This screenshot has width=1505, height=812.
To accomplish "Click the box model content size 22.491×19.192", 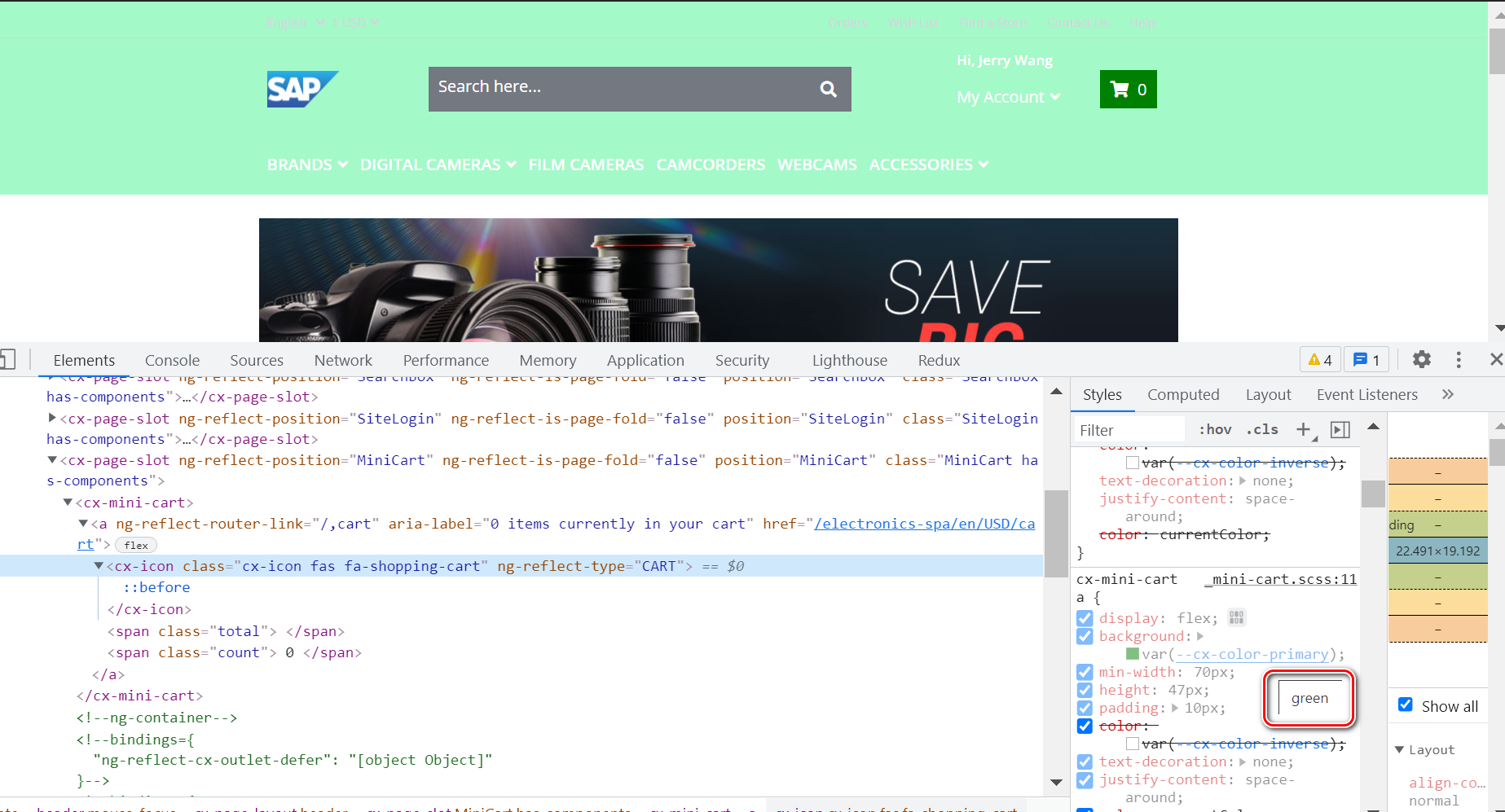I will click(x=1437, y=551).
